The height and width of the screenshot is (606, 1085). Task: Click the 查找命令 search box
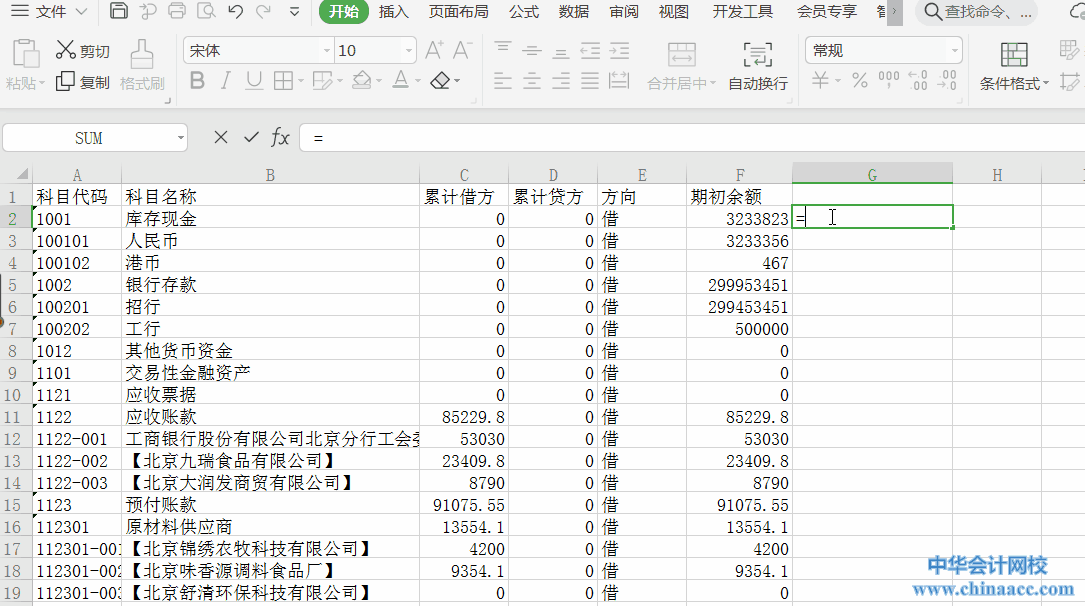977,12
